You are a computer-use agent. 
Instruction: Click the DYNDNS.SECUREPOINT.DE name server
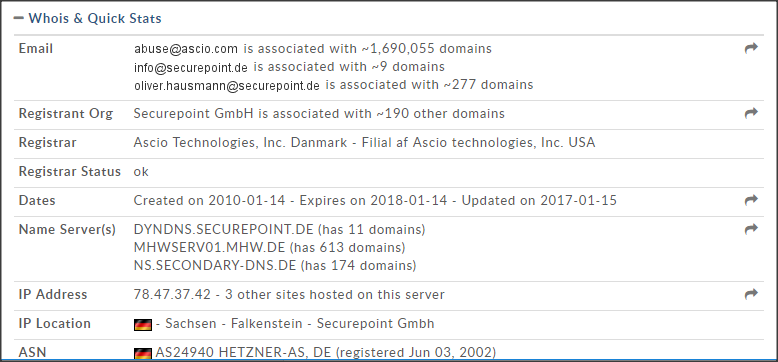(x=223, y=230)
